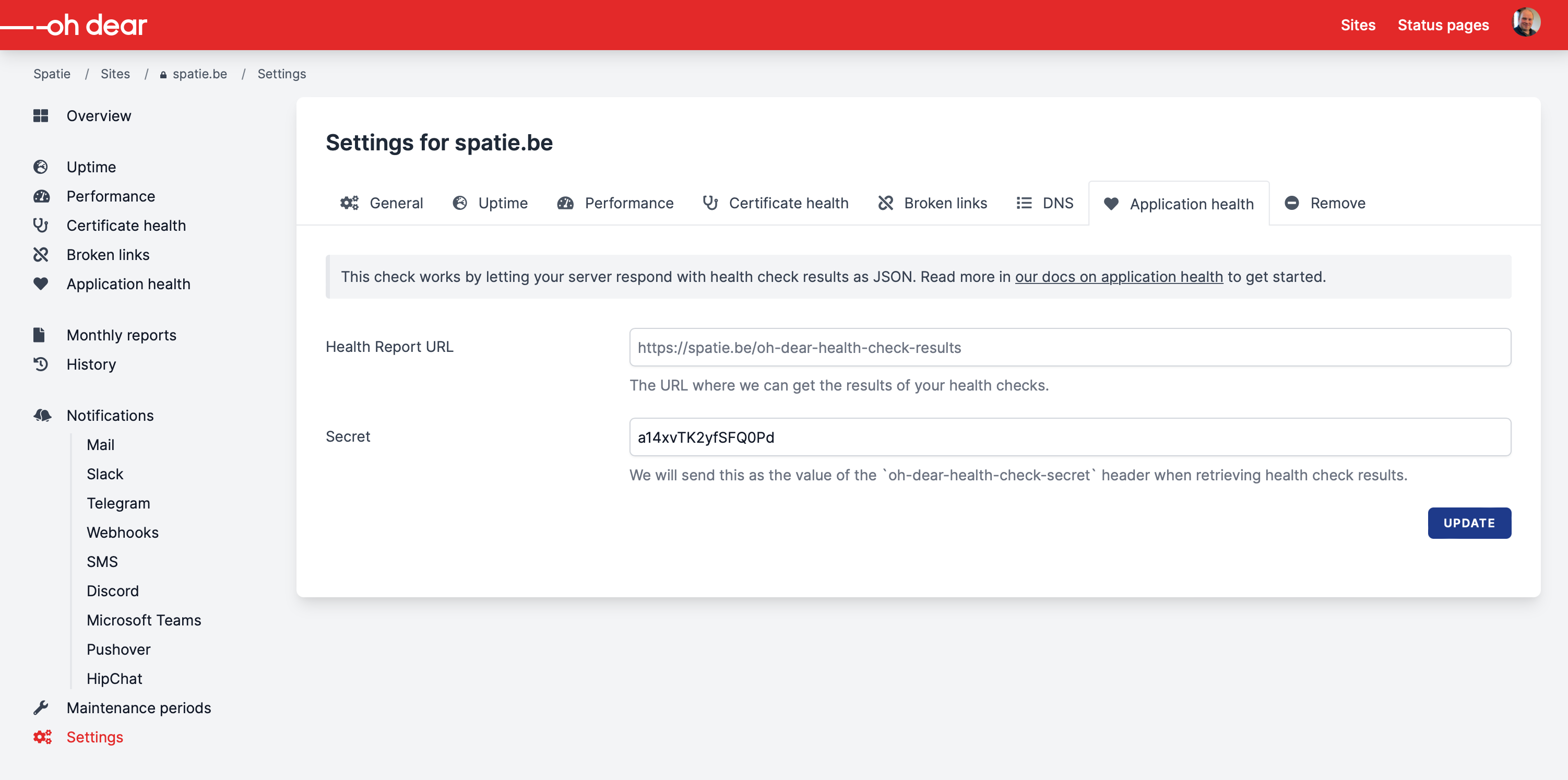Open SMS notification settings
The width and height of the screenshot is (1568, 780).
[102, 561]
